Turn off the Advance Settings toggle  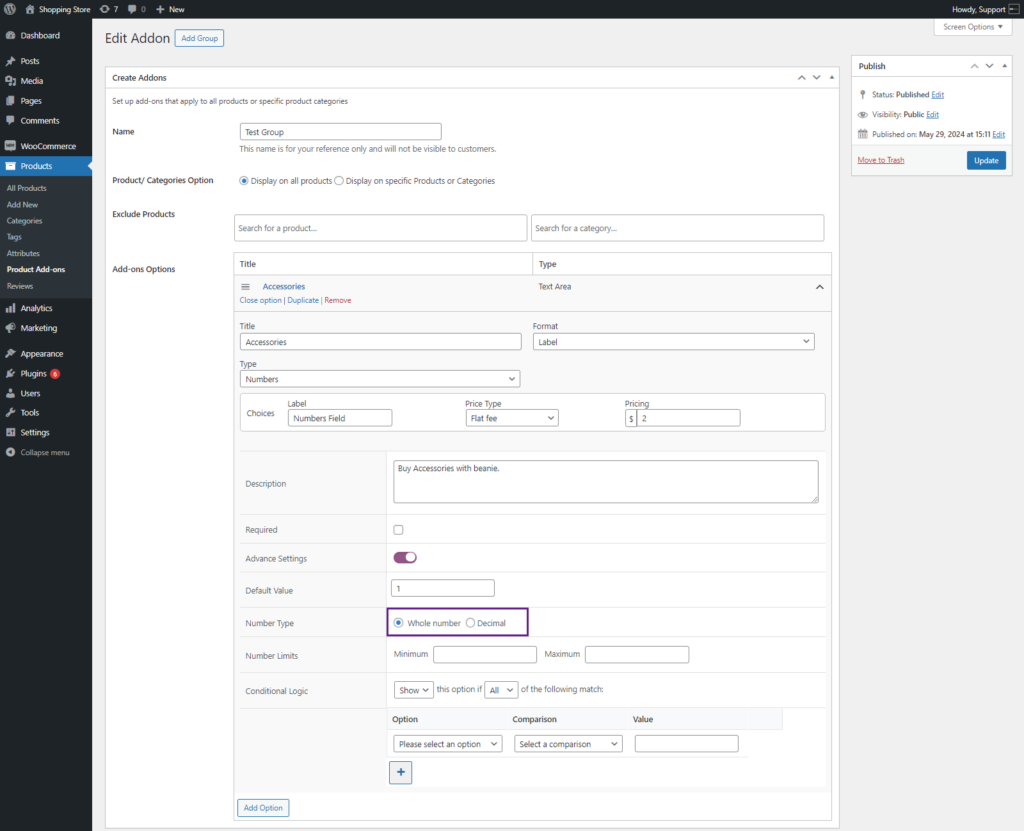[405, 557]
